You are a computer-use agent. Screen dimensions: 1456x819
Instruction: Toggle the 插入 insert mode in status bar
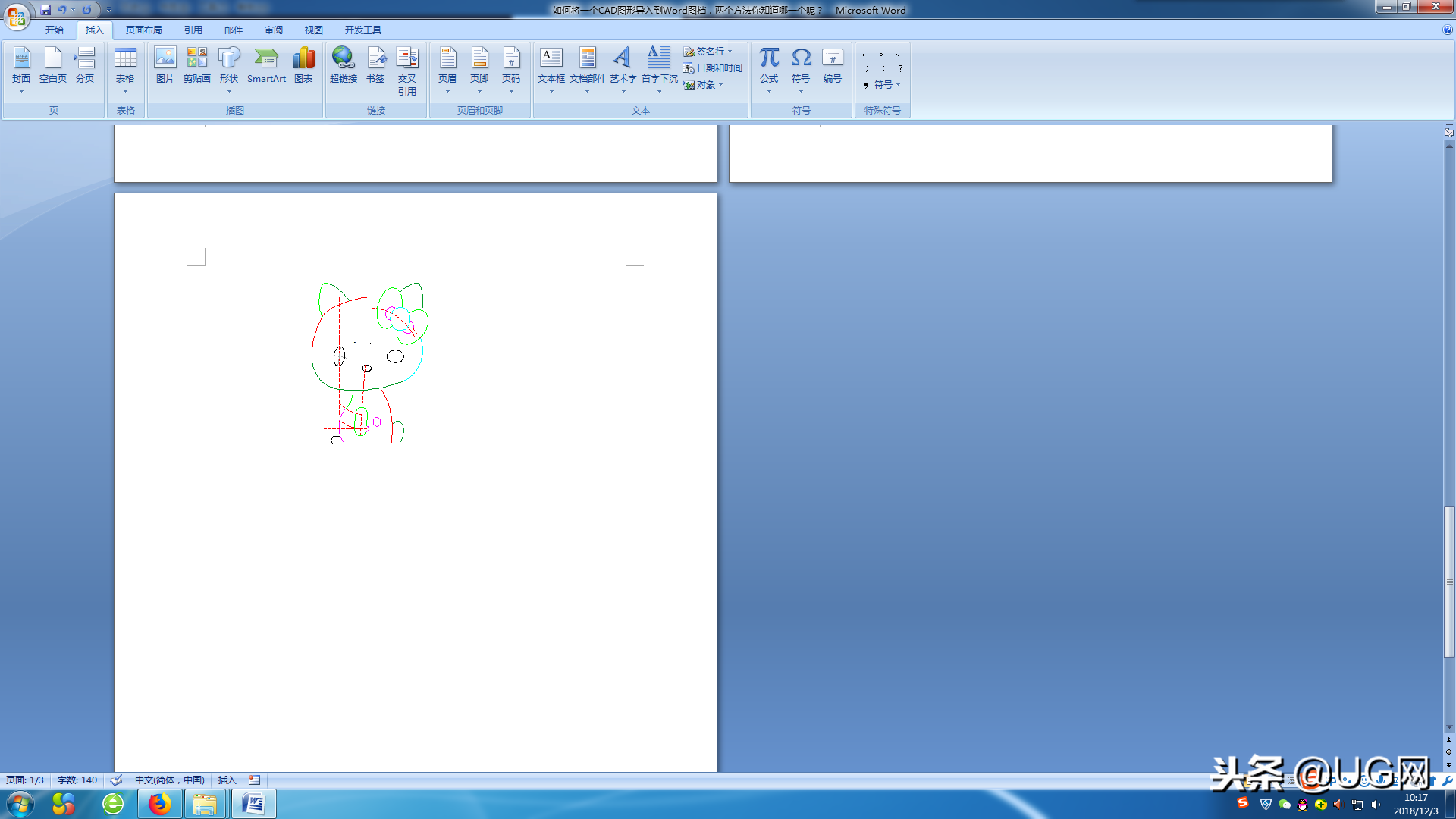227,780
